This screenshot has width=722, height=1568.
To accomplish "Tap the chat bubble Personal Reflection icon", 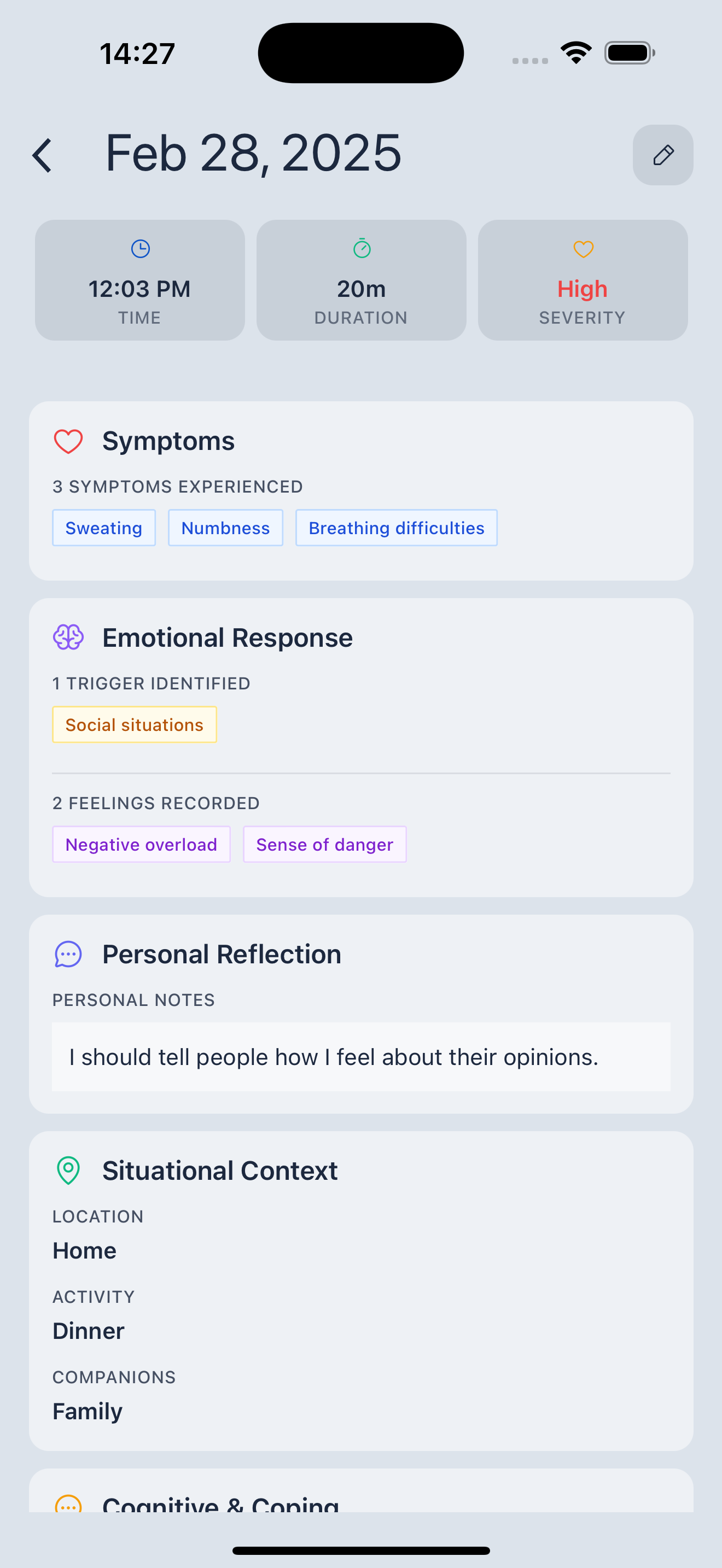I will 68,955.
